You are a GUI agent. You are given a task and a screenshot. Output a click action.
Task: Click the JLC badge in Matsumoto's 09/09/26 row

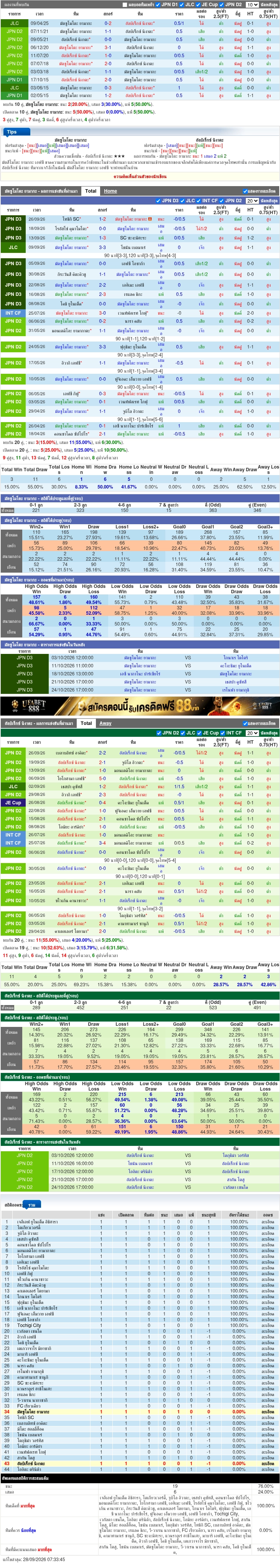[x=13, y=247]
